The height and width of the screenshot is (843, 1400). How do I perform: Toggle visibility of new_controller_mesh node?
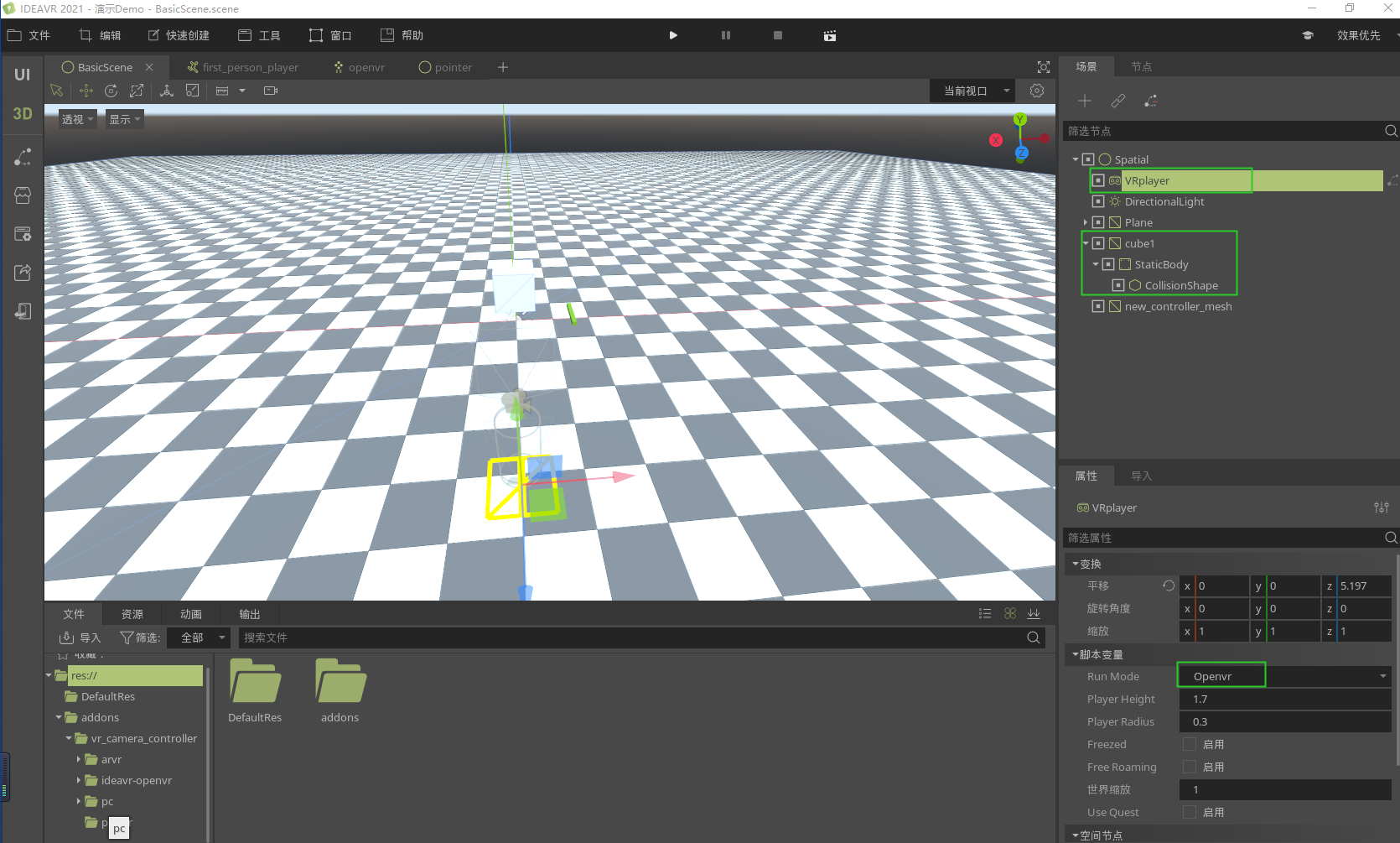click(x=1098, y=306)
